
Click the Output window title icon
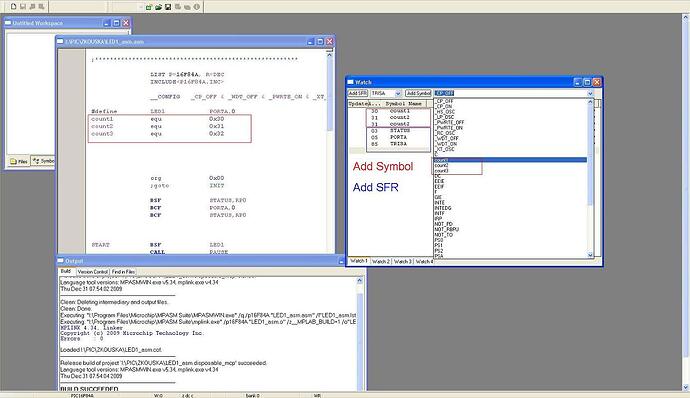(x=61, y=261)
